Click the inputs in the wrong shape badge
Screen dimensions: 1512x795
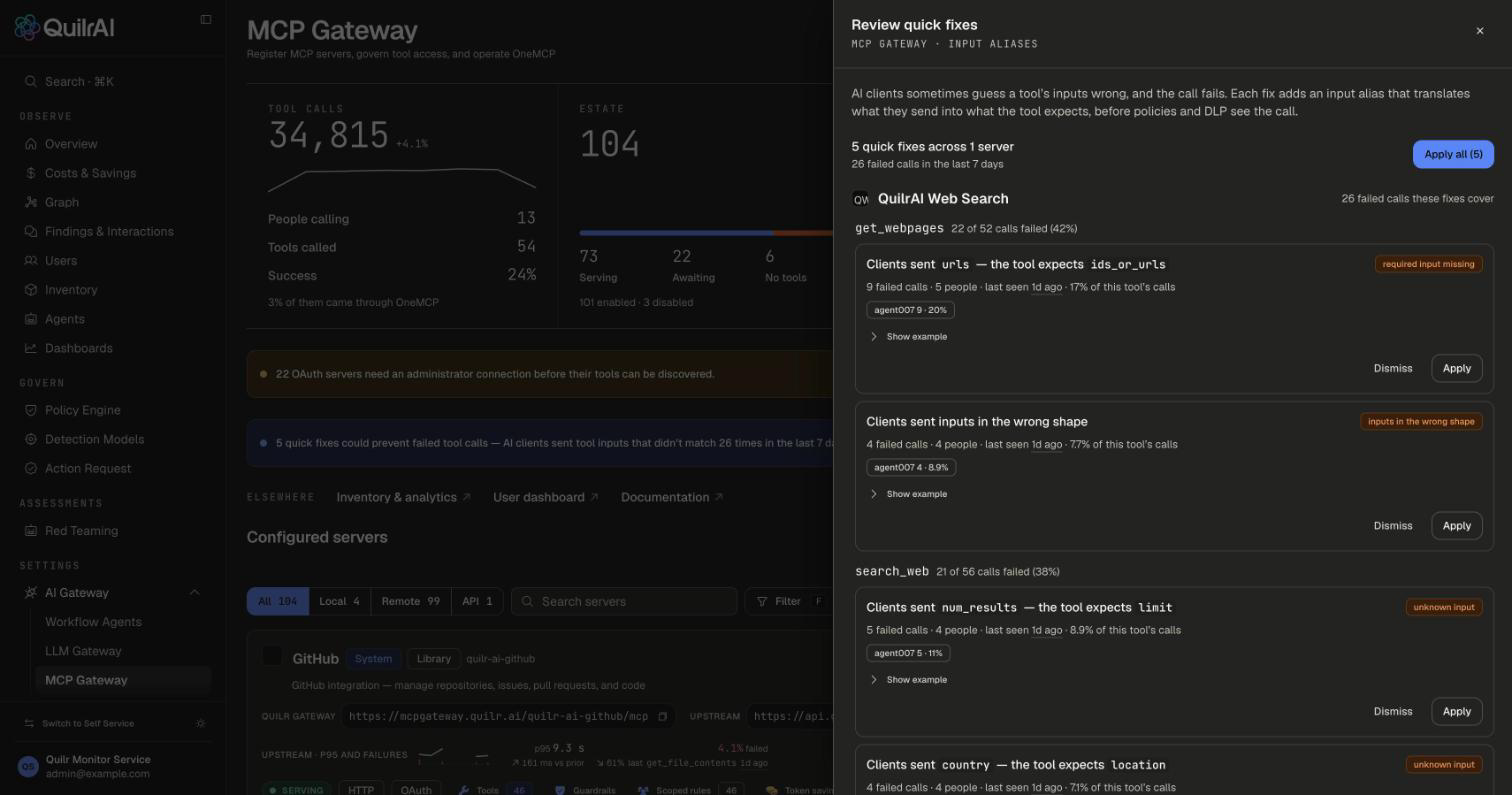[x=1421, y=421]
